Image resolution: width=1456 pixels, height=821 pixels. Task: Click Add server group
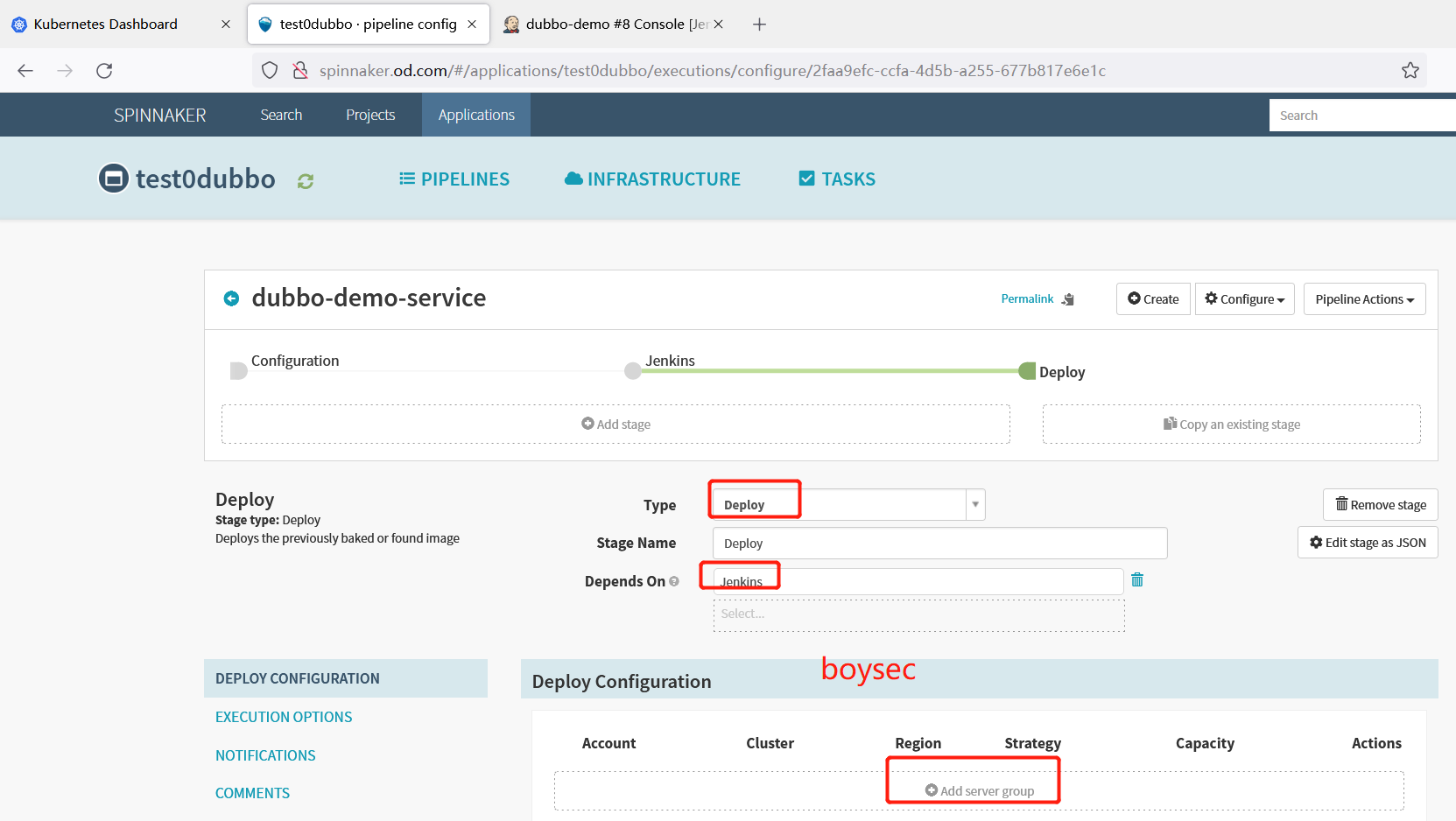(980, 791)
